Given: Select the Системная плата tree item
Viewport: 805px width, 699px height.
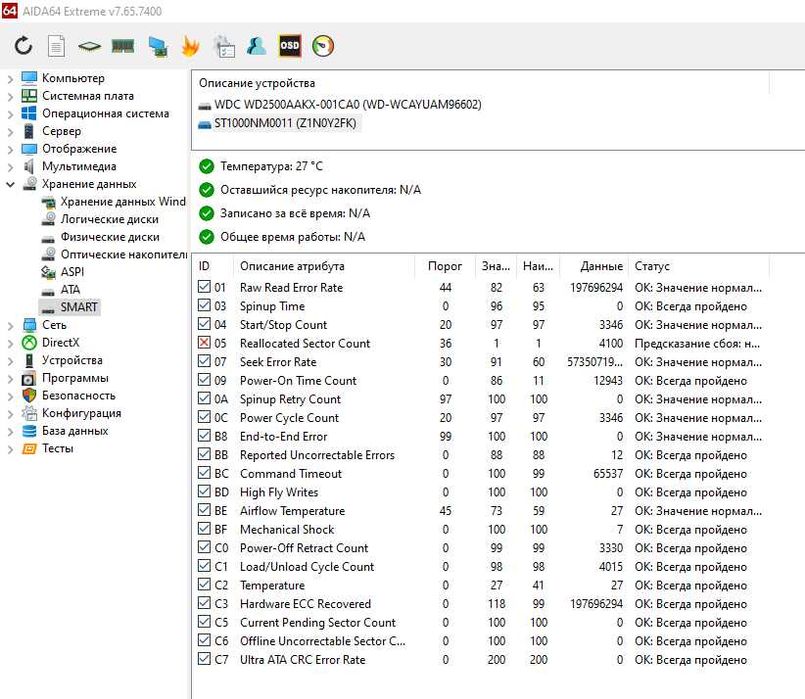Looking at the screenshot, I should click(x=88, y=96).
